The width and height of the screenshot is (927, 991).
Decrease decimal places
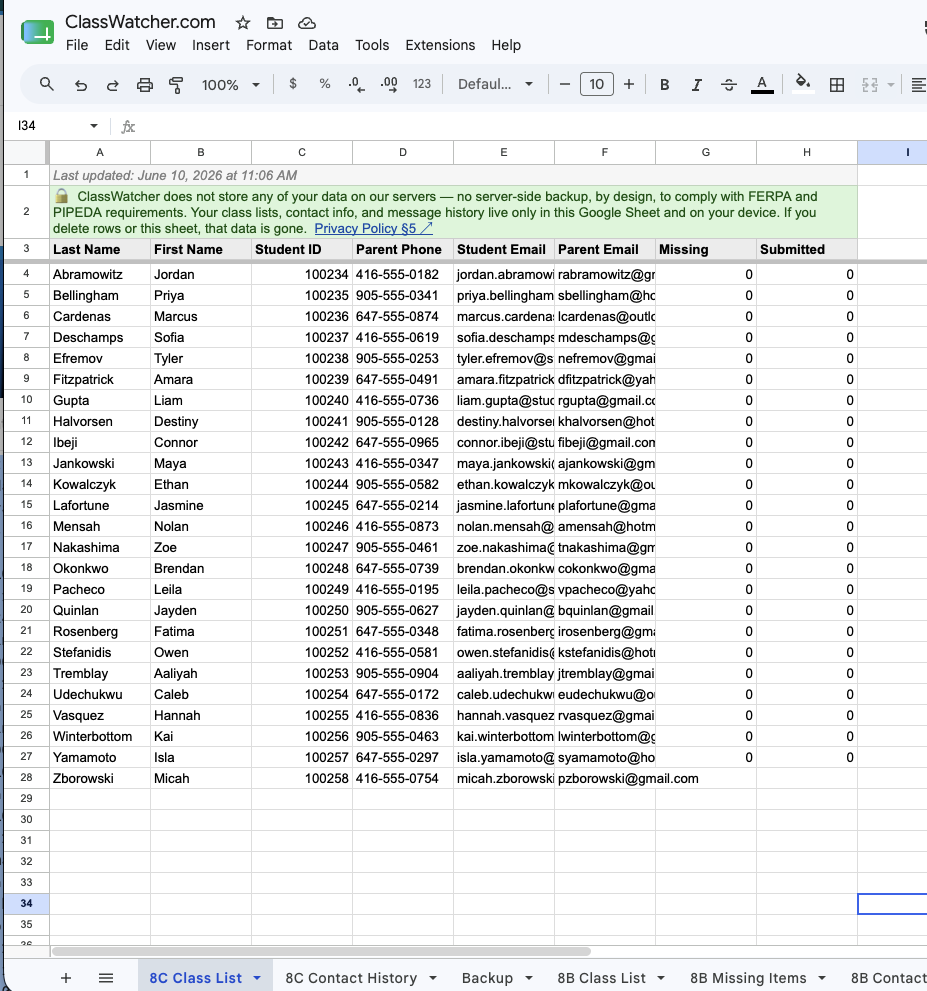356,85
